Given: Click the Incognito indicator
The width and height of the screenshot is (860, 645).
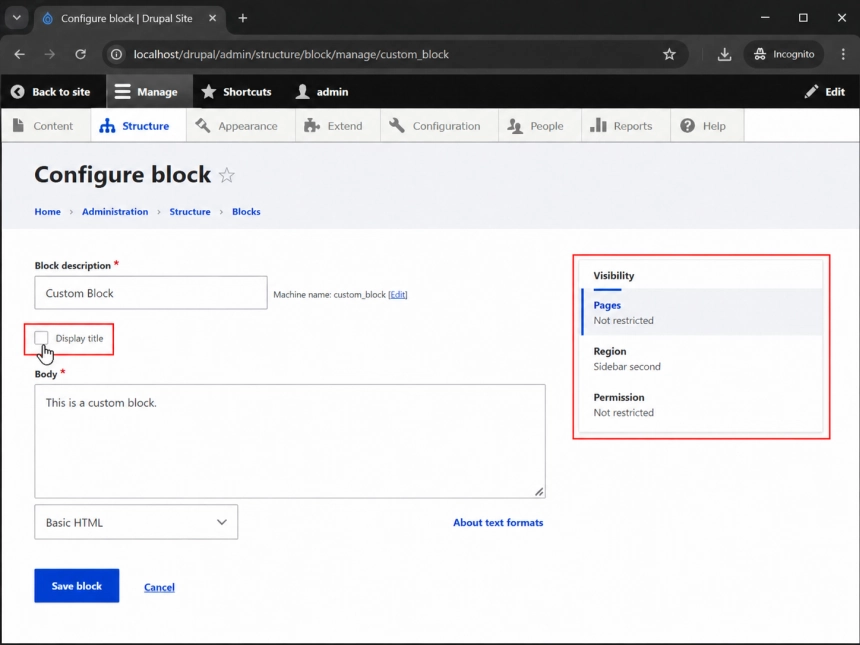Looking at the screenshot, I should click(x=784, y=54).
